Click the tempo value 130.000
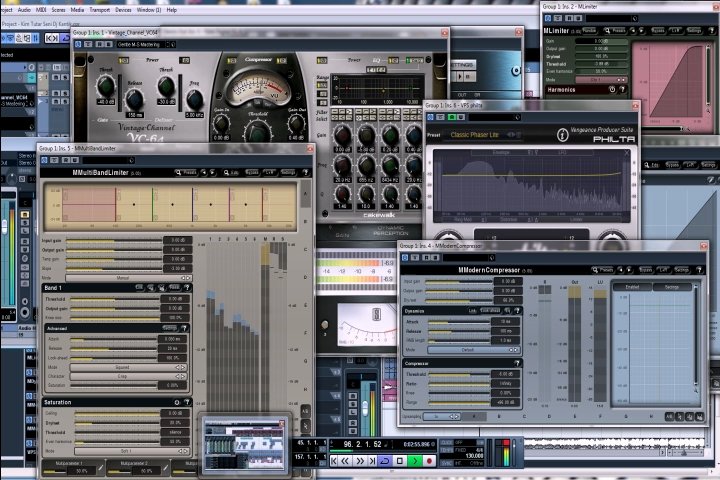This screenshot has width=720, height=480. (x=474, y=456)
